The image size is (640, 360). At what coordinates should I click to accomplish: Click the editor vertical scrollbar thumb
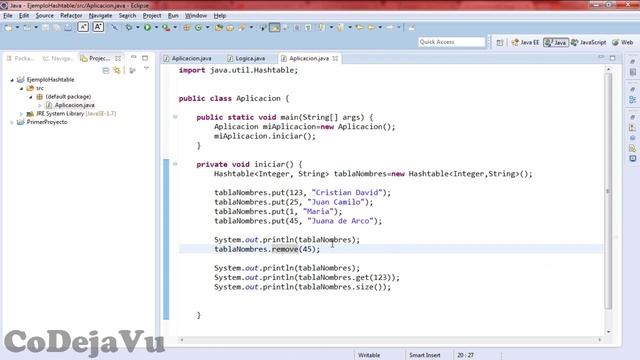coord(608,191)
